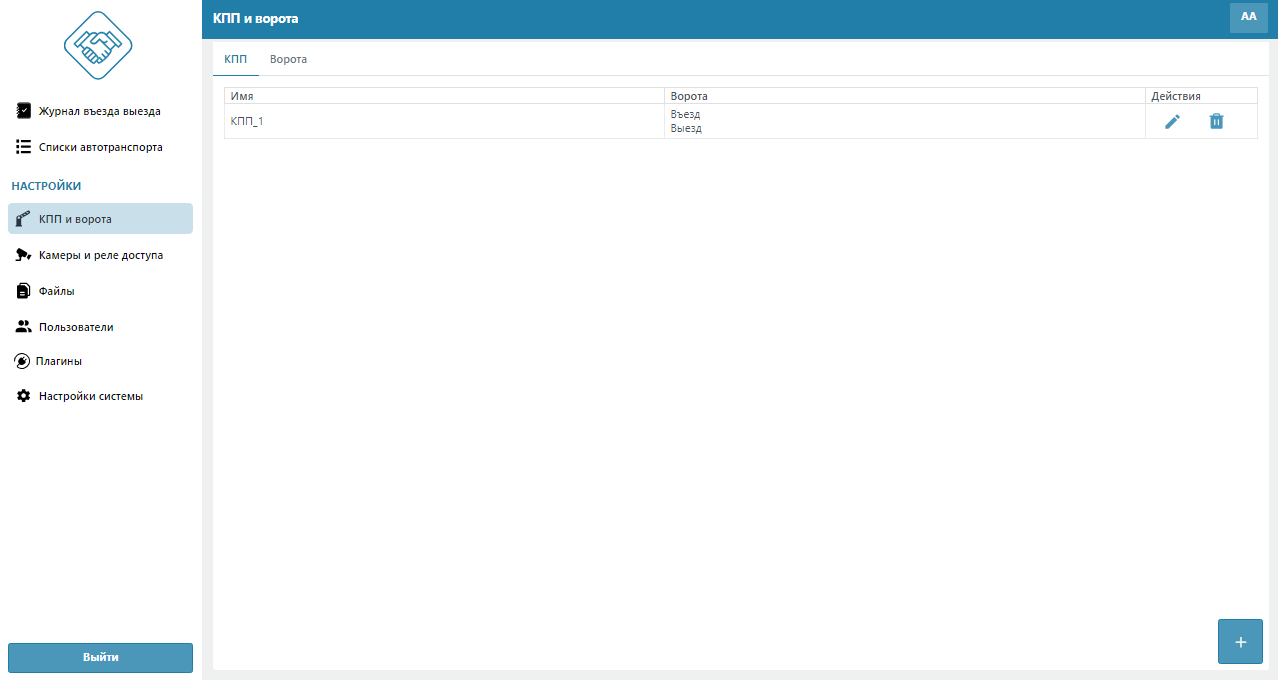The width and height of the screenshot is (1278, 680).
Task: Click the journal icon beside Журнал въезда выезда
Action: pos(24,111)
